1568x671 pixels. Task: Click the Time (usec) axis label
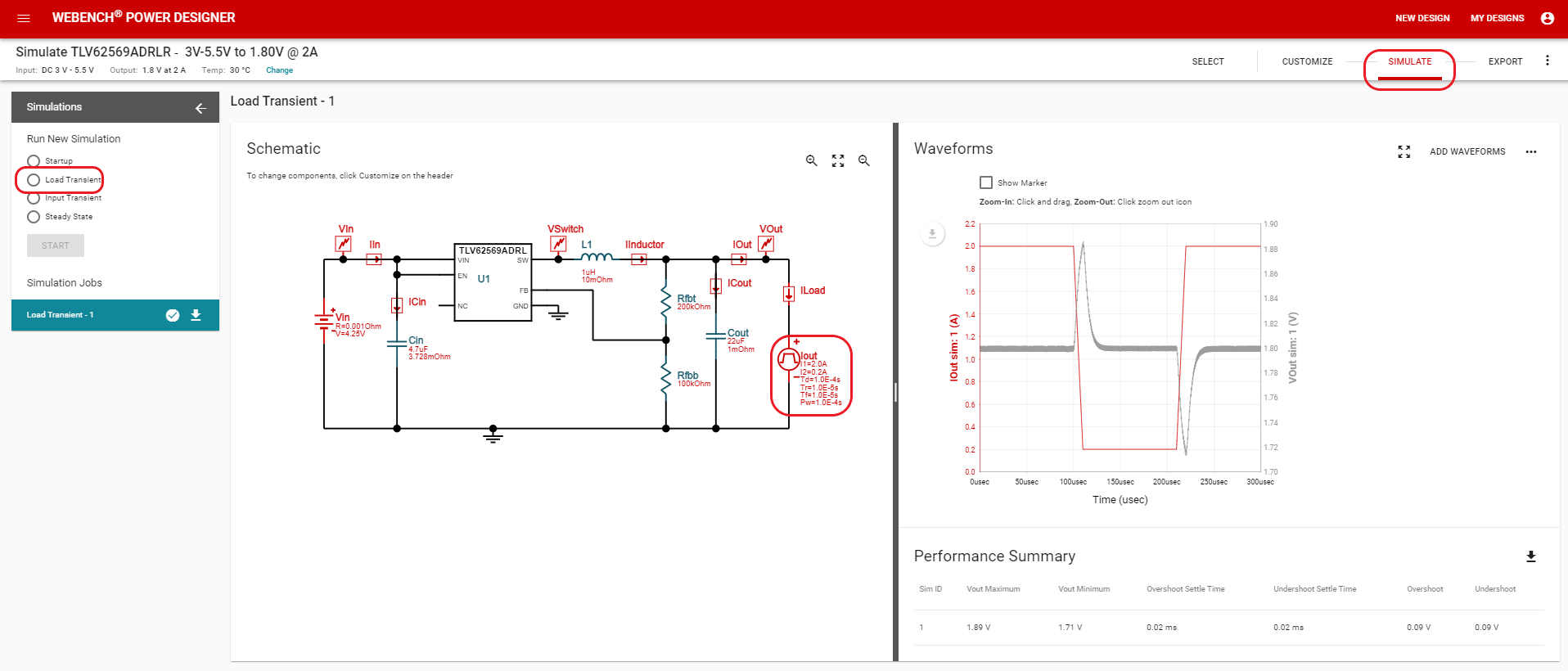(1120, 500)
